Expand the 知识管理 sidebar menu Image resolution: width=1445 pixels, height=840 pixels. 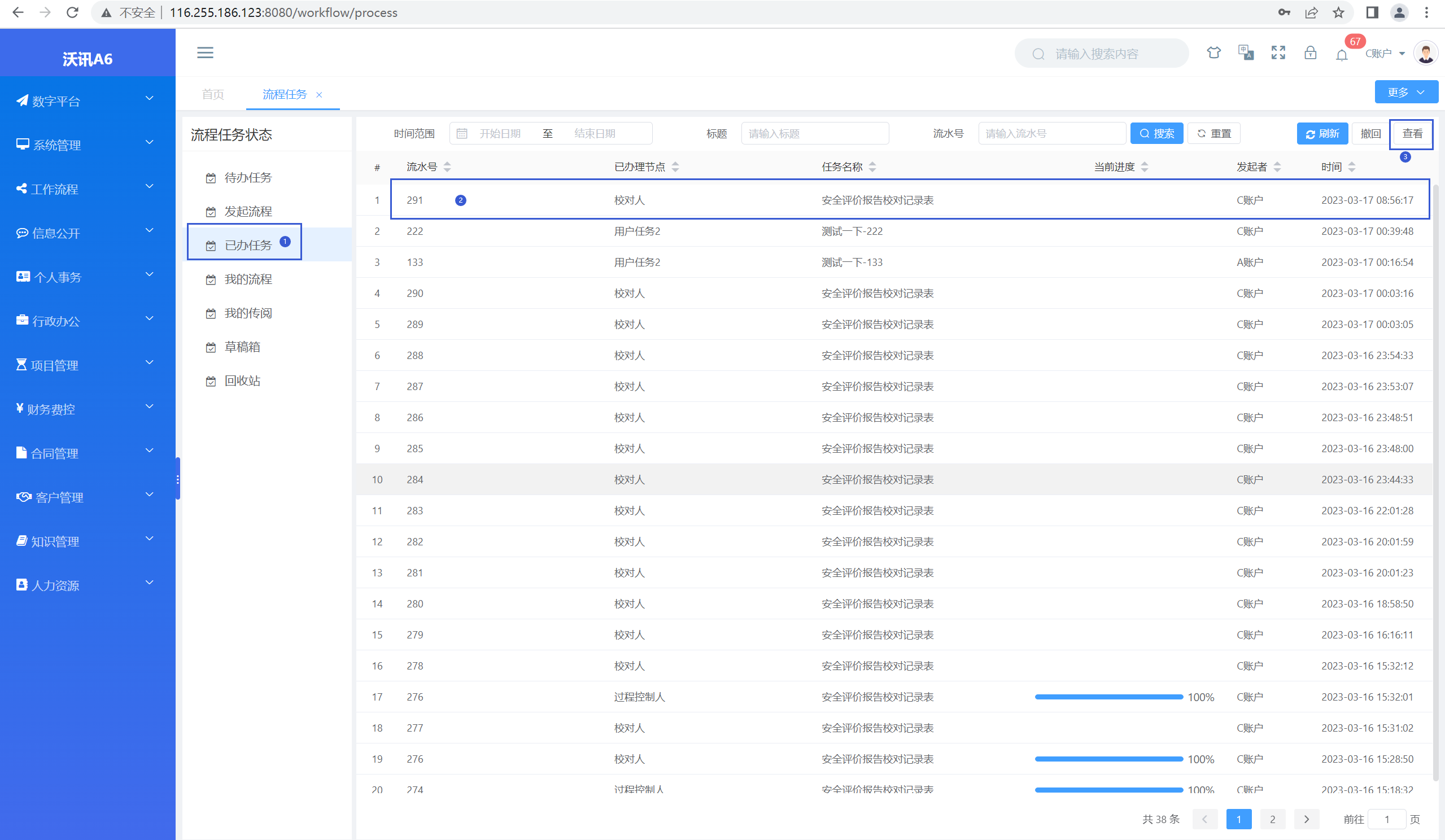point(88,541)
